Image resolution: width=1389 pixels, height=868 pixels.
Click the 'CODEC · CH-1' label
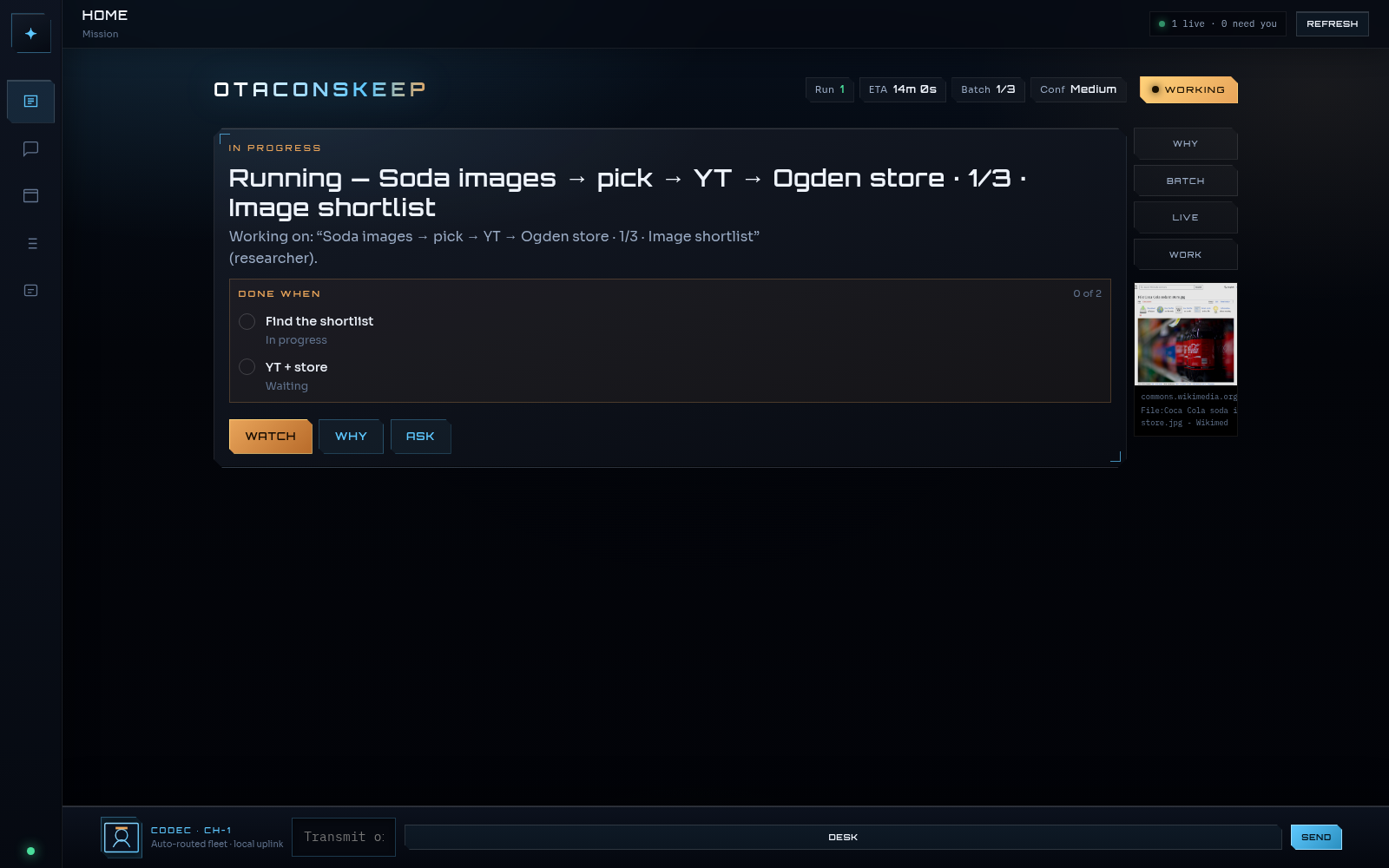(x=191, y=831)
